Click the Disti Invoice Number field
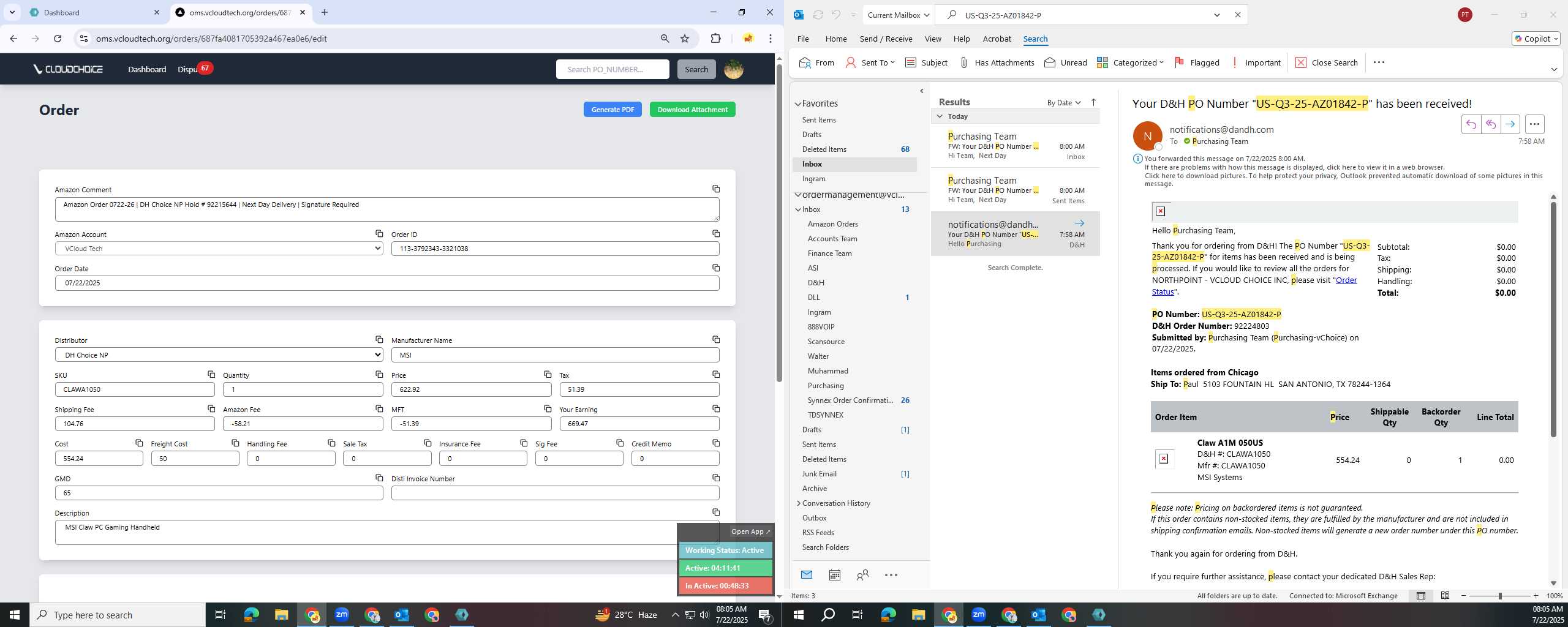The width and height of the screenshot is (1568, 627). coord(555,493)
